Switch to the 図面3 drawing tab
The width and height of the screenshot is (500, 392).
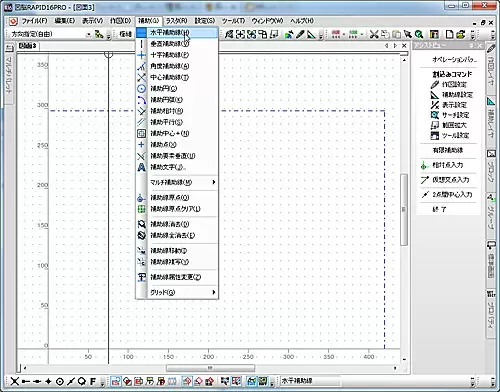(x=27, y=46)
